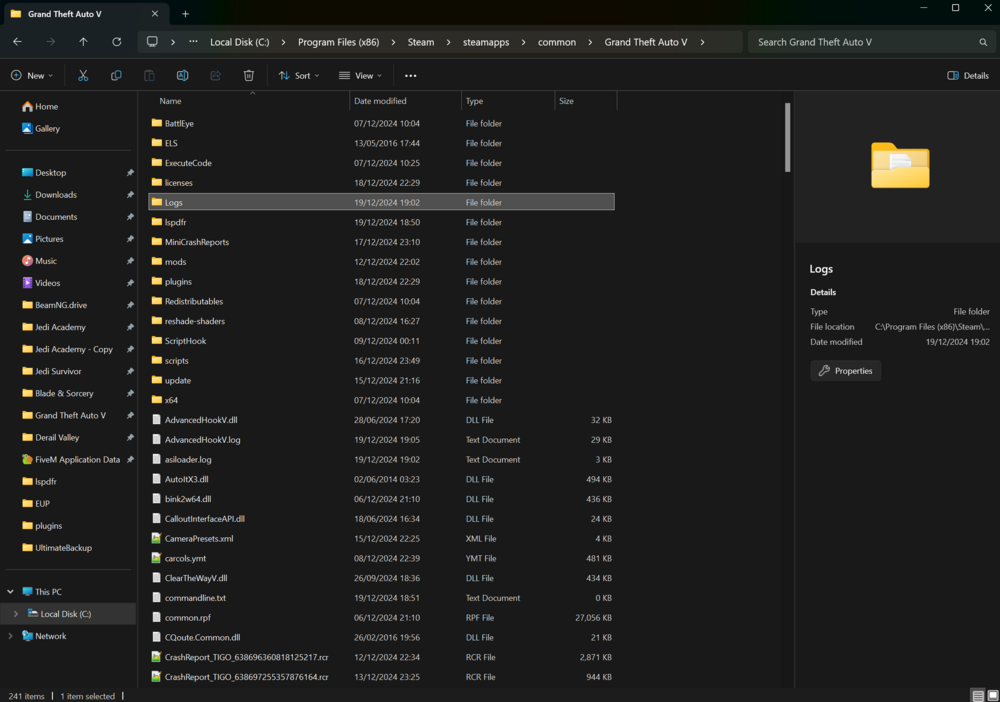This screenshot has width=1000, height=702.
Task: Expand the View dropdown menu
Action: [360, 75]
